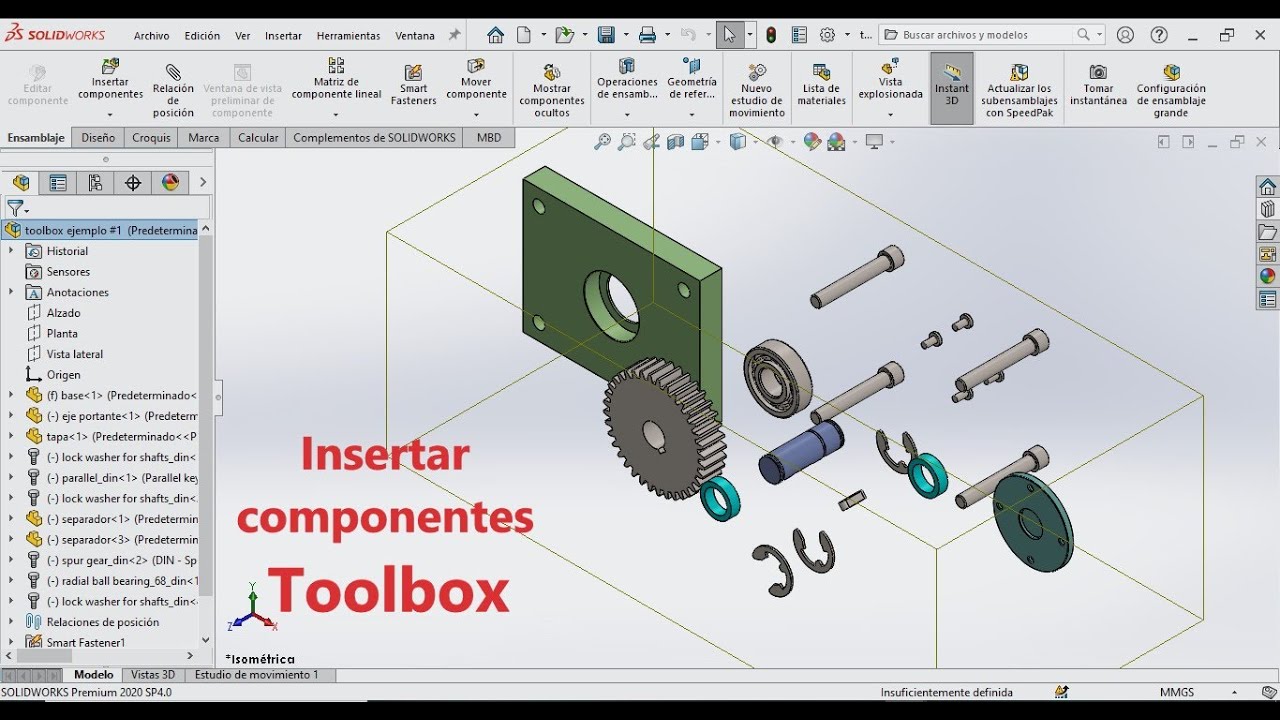Open the Appearances color wheel in task pane
Viewport: 1280px width, 720px height.
(1267, 276)
